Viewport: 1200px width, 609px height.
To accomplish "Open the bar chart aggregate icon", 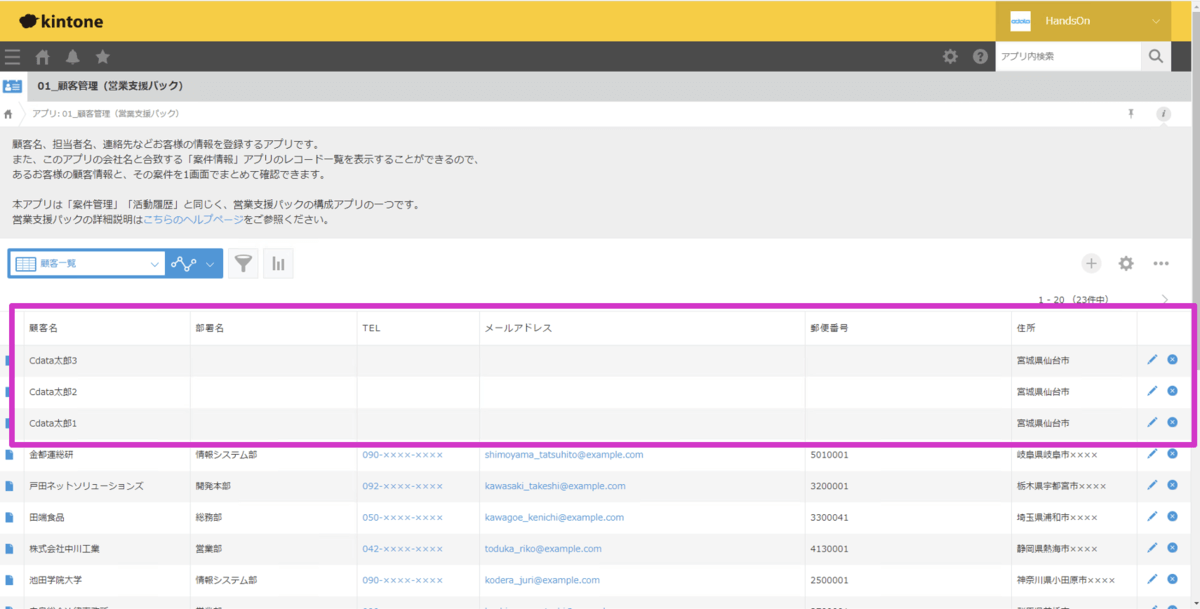I will pyautogui.click(x=278, y=264).
